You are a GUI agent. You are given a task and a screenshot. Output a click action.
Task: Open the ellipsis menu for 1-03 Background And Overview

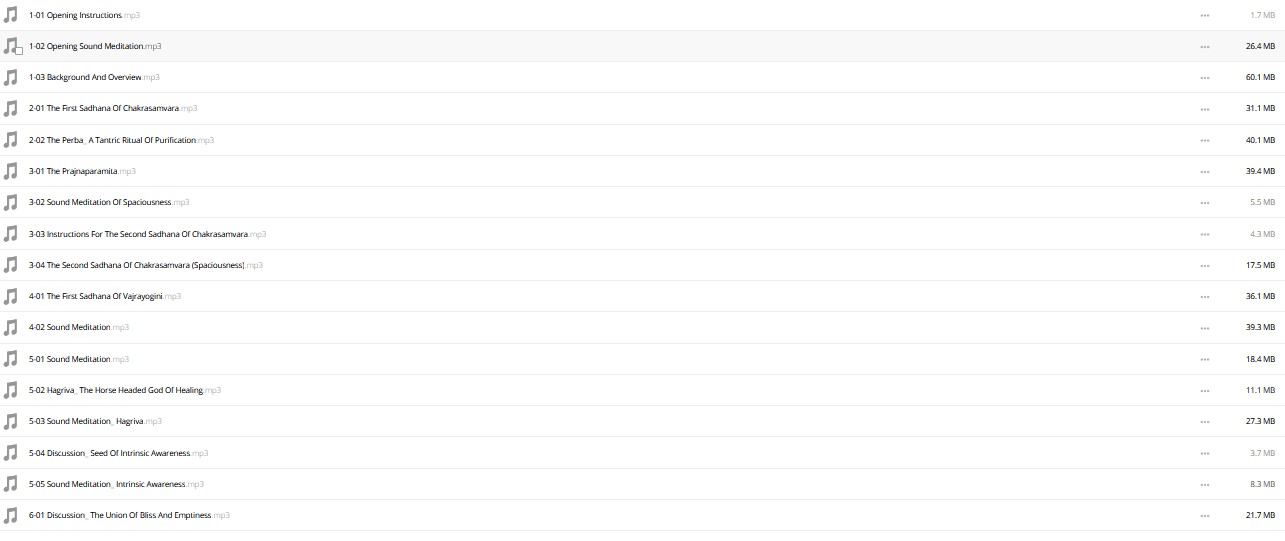pyautogui.click(x=1204, y=77)
